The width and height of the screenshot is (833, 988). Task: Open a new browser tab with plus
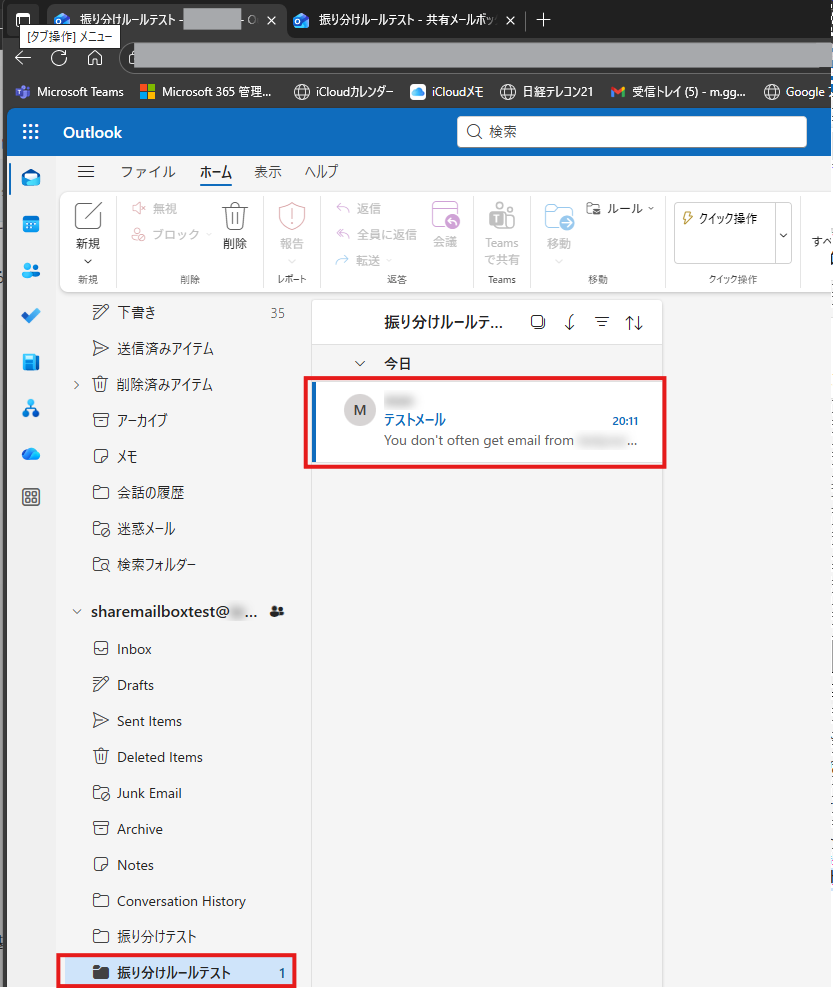click(x=543, y=20)
